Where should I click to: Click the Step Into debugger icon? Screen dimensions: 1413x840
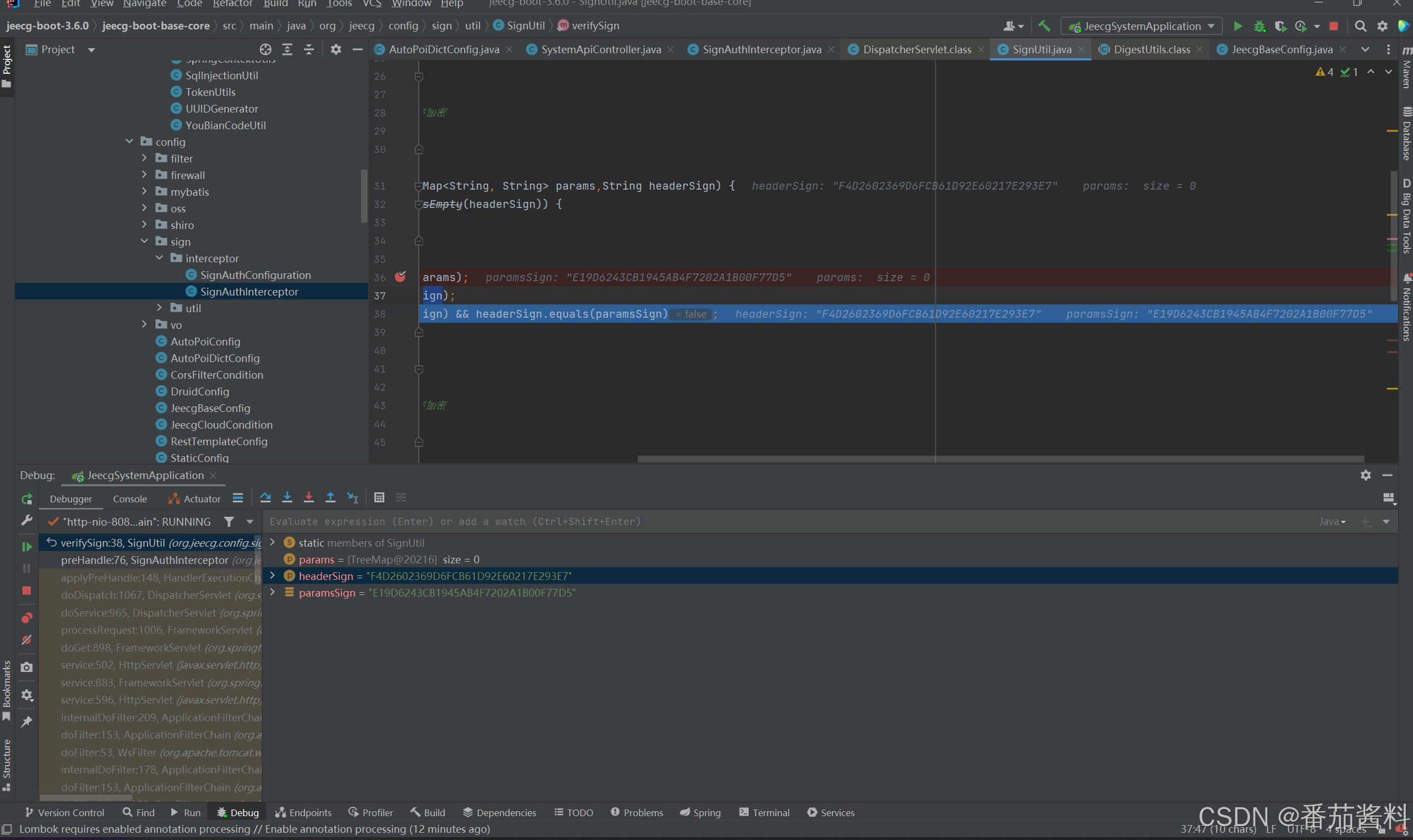[x=287, y=497]
